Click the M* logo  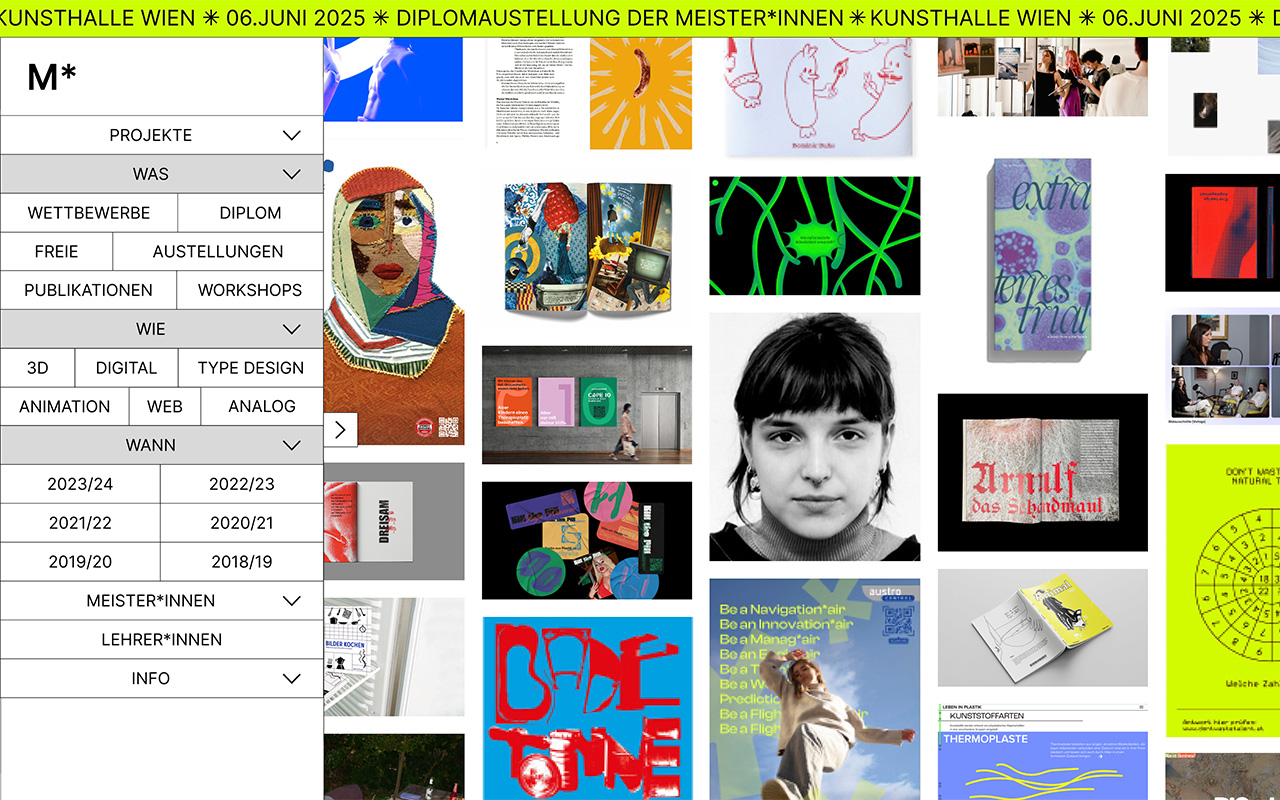(52, 77)
